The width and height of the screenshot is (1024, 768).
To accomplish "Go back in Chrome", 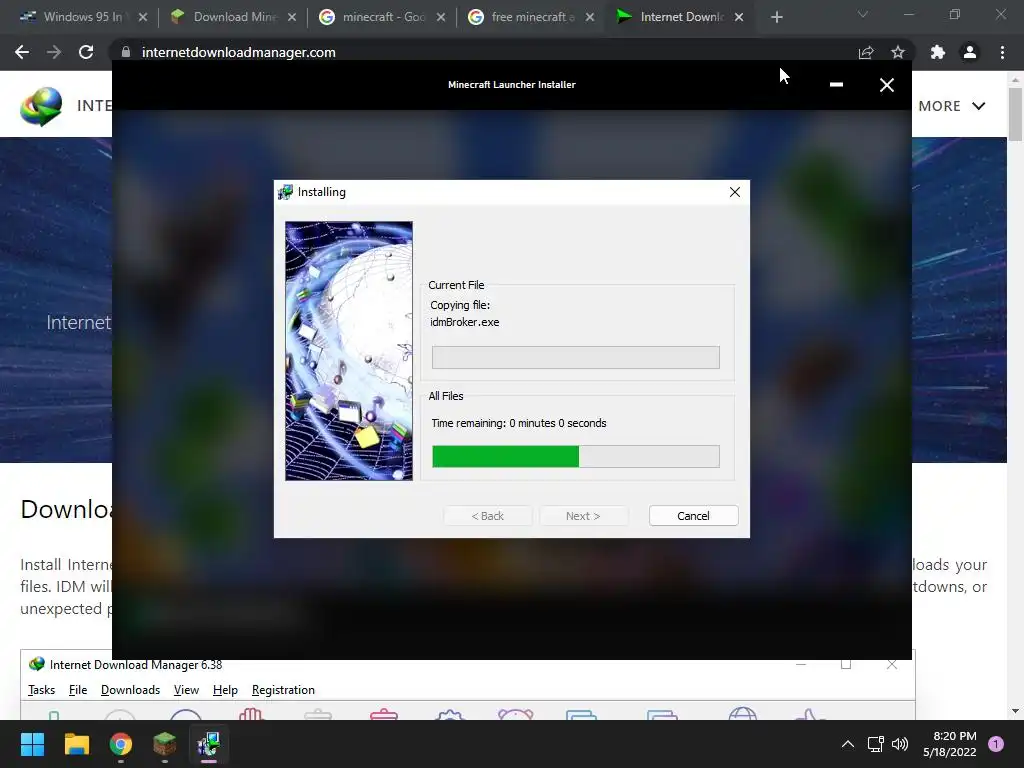I will point(22,52).
